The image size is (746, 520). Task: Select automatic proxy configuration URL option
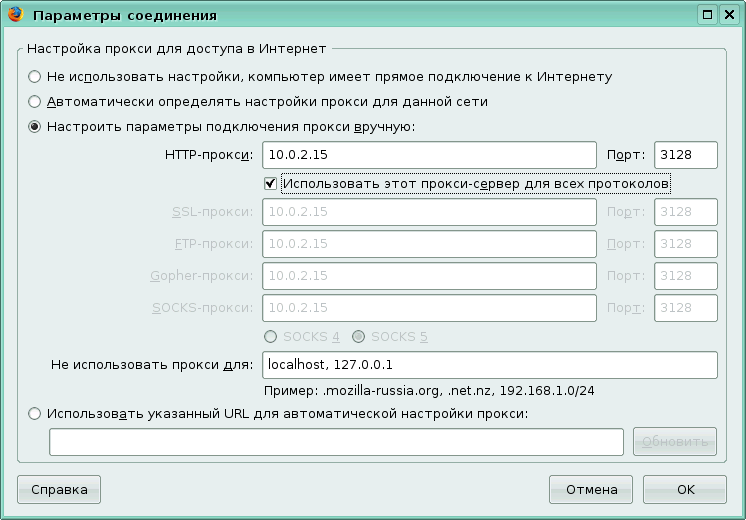point(35,413)
